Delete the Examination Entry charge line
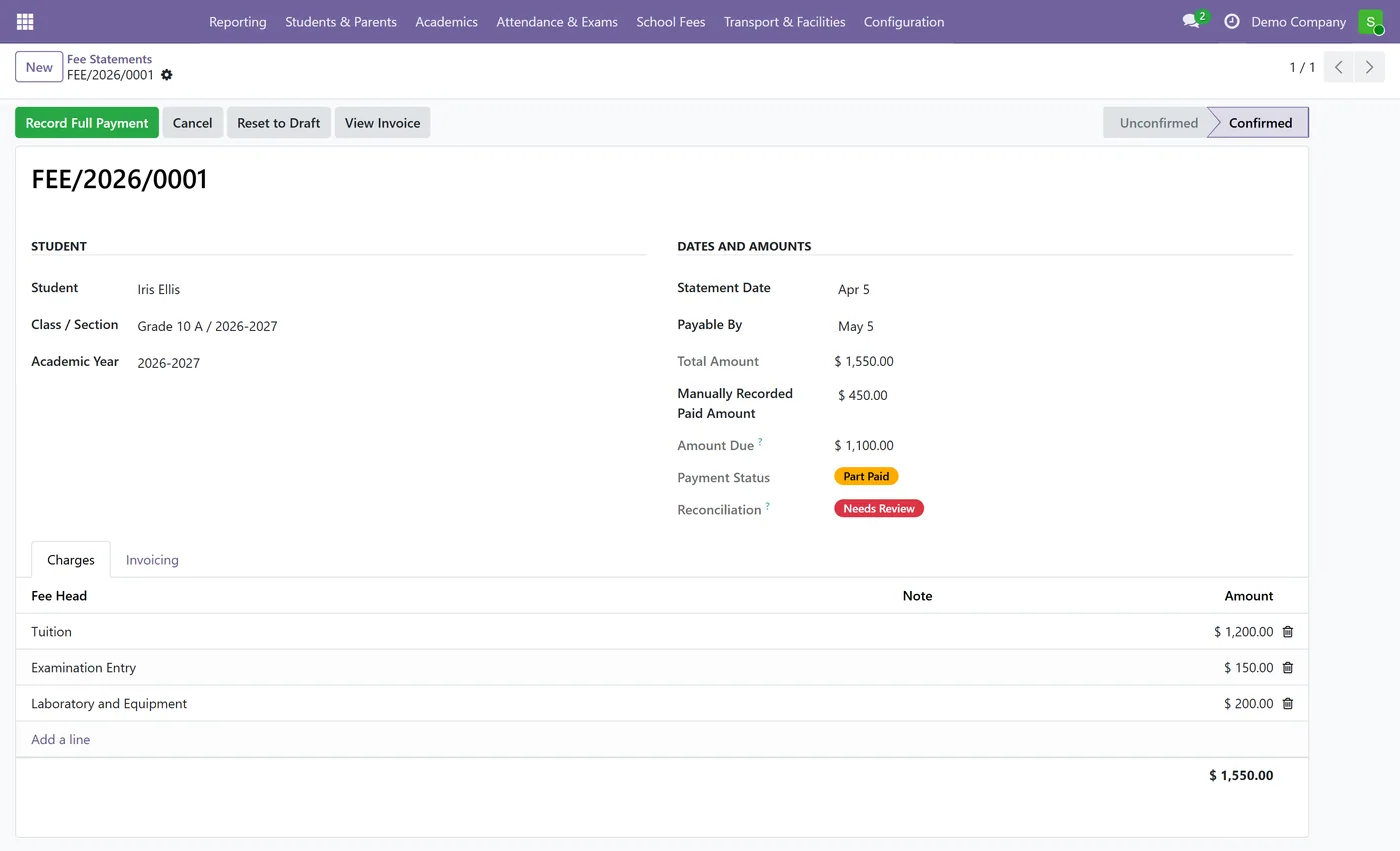Image resolution: width=1400 pixels, height=851 pixels. (x=1288, y=668)
